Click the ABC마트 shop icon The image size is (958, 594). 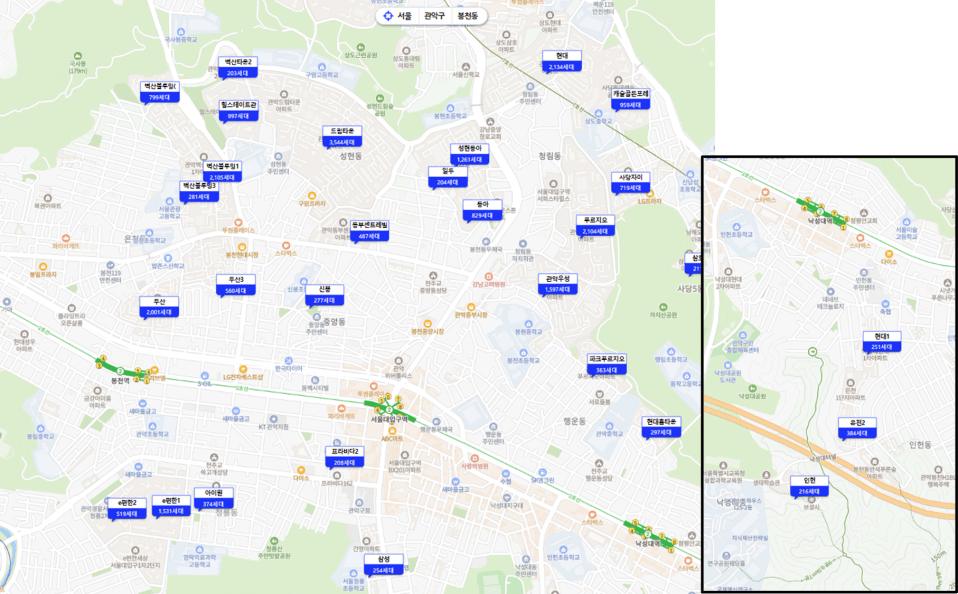coord(392,431)
